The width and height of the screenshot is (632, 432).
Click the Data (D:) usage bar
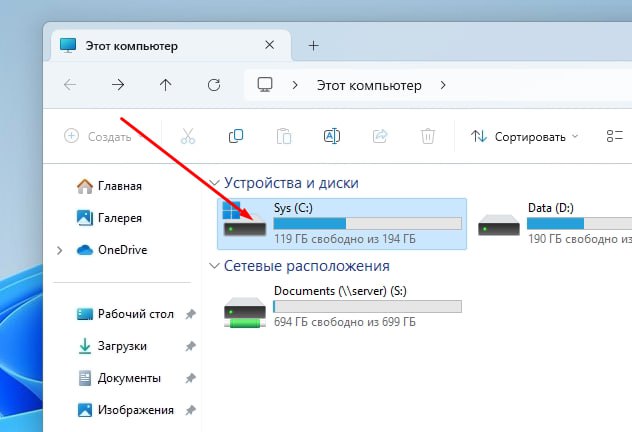point(579,224)
